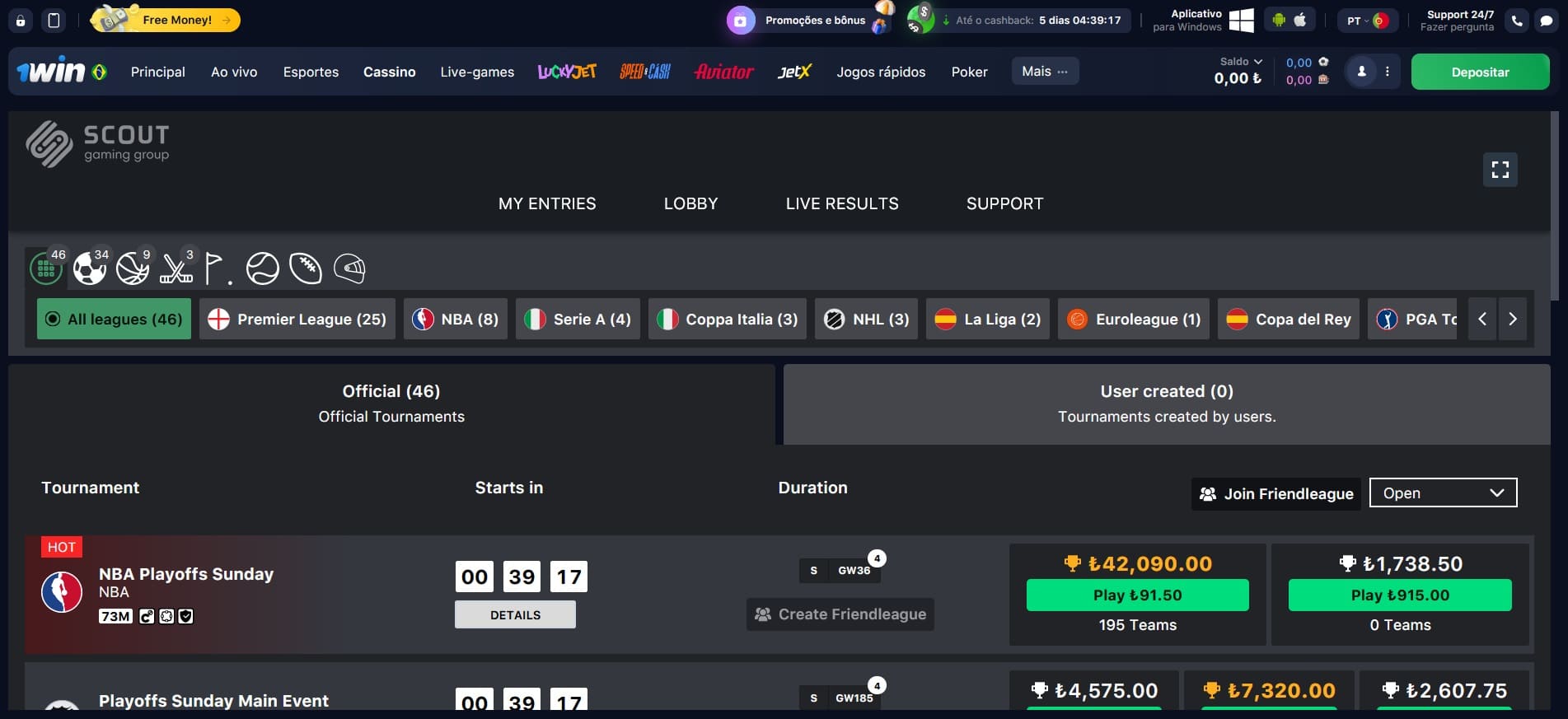
Task: Click the Android app icon
Action: [x=1279, y=20]
